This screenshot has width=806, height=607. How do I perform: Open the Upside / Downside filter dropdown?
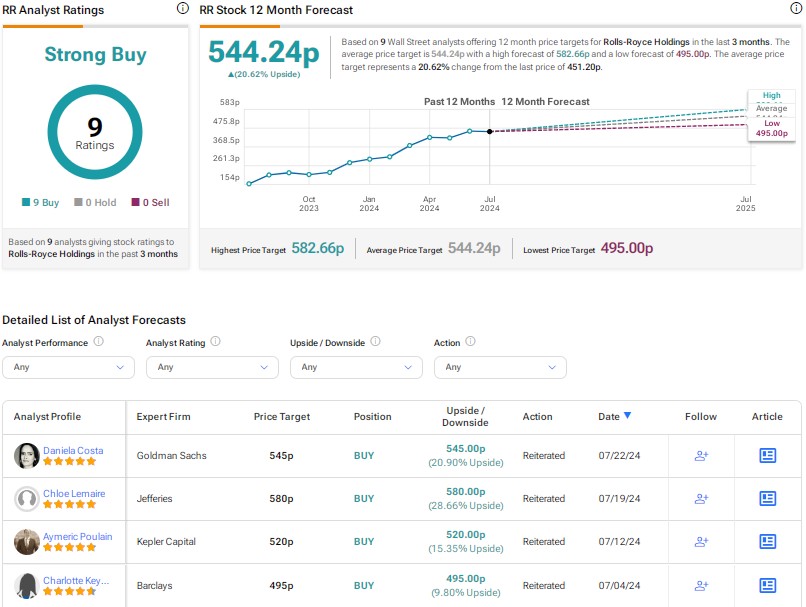click(356, 367)
